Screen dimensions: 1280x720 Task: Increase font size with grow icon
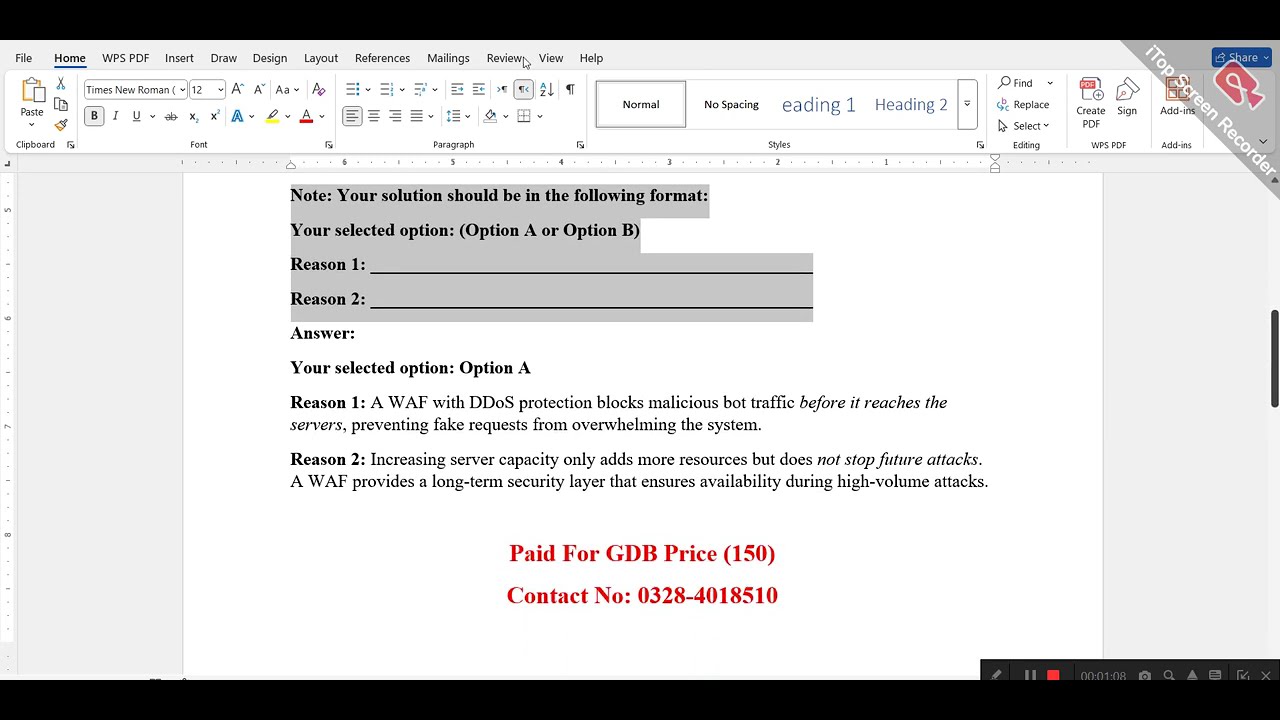237,89
